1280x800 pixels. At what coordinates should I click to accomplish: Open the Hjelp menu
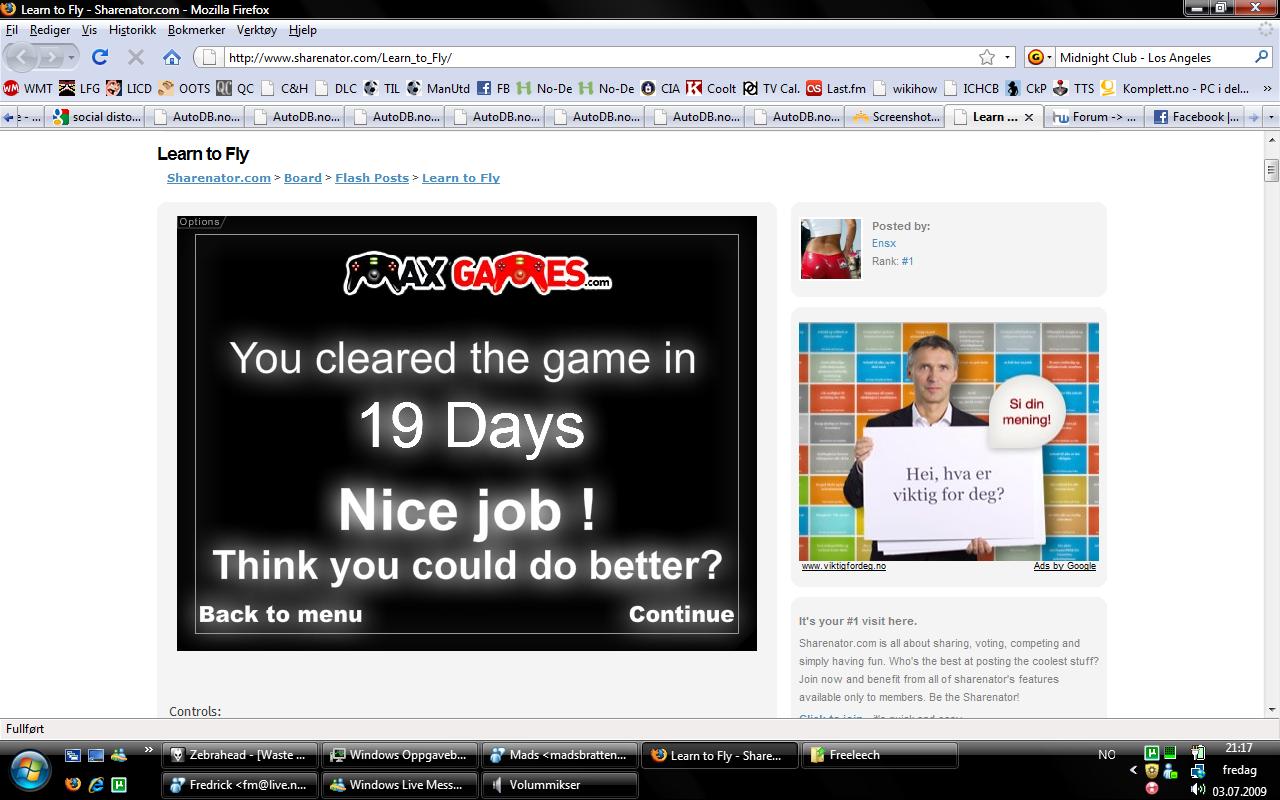[x=302, y=30]
